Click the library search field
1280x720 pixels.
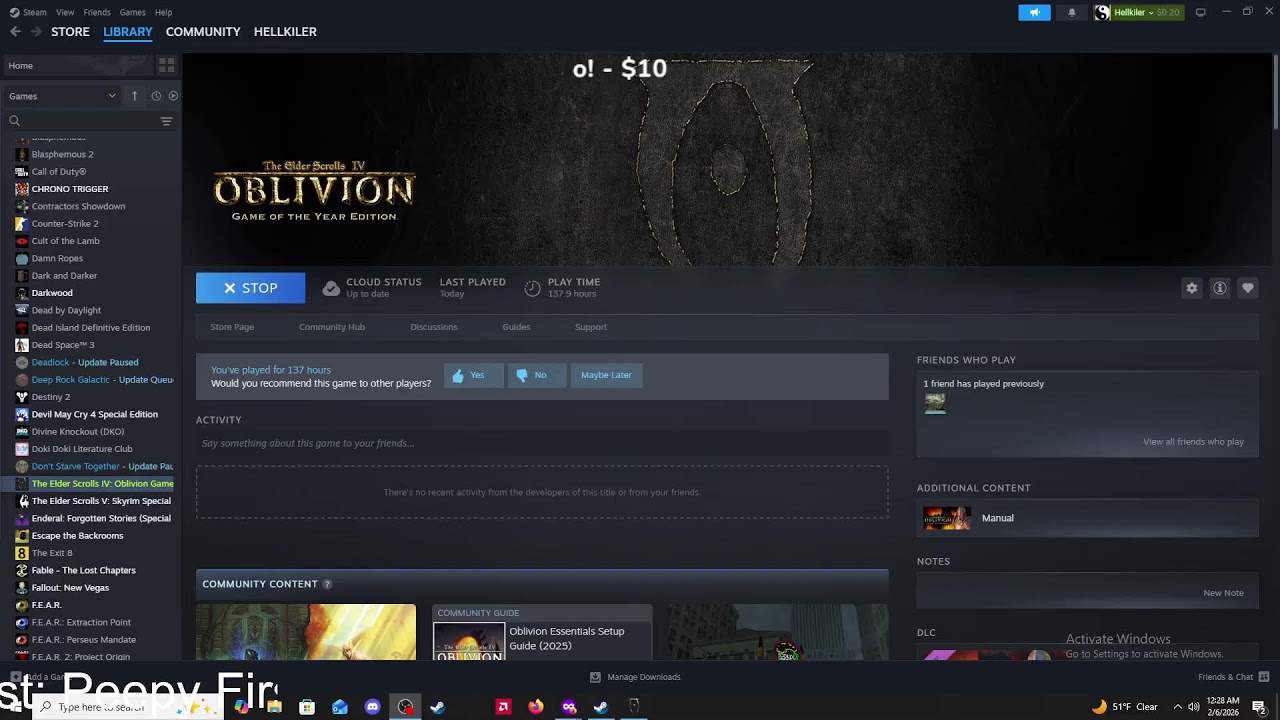coord(82,121)
